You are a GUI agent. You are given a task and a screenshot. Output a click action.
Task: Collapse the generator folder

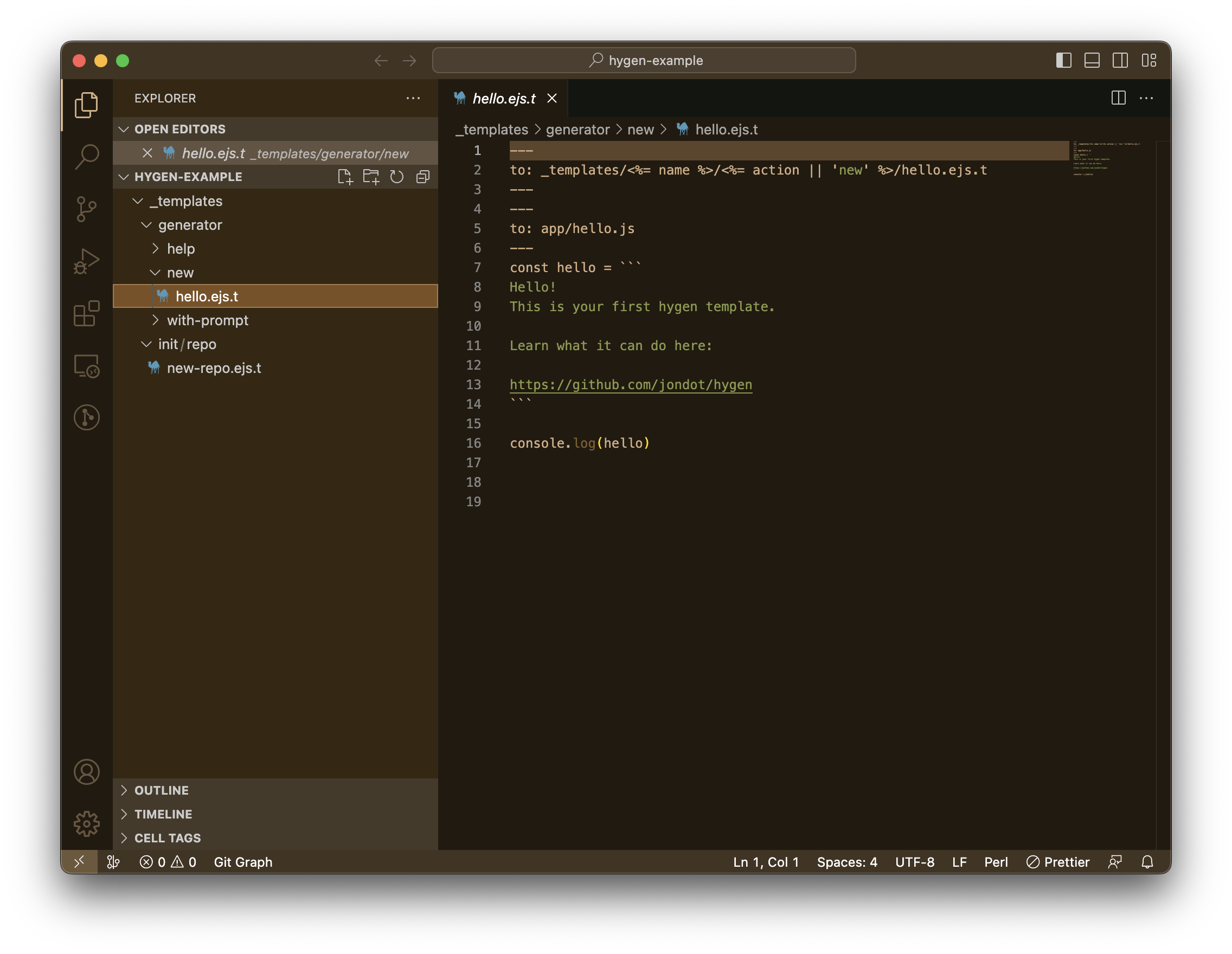275,225
